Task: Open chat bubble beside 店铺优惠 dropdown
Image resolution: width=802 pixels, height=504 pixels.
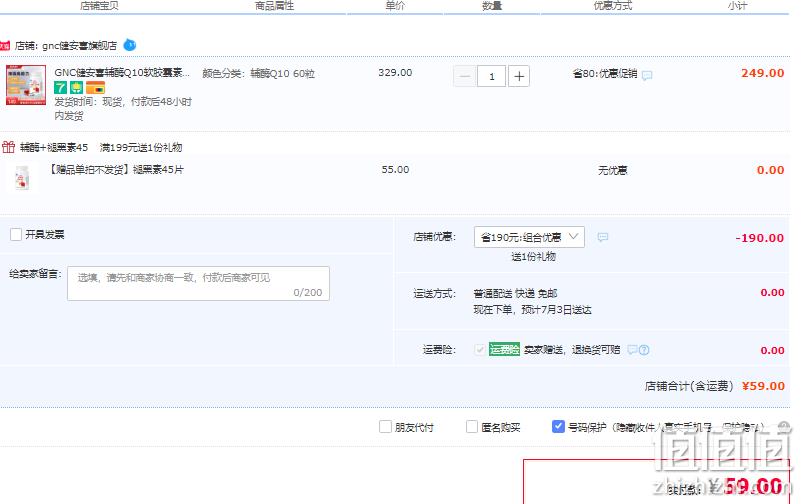Action: (x=603, y=237)
